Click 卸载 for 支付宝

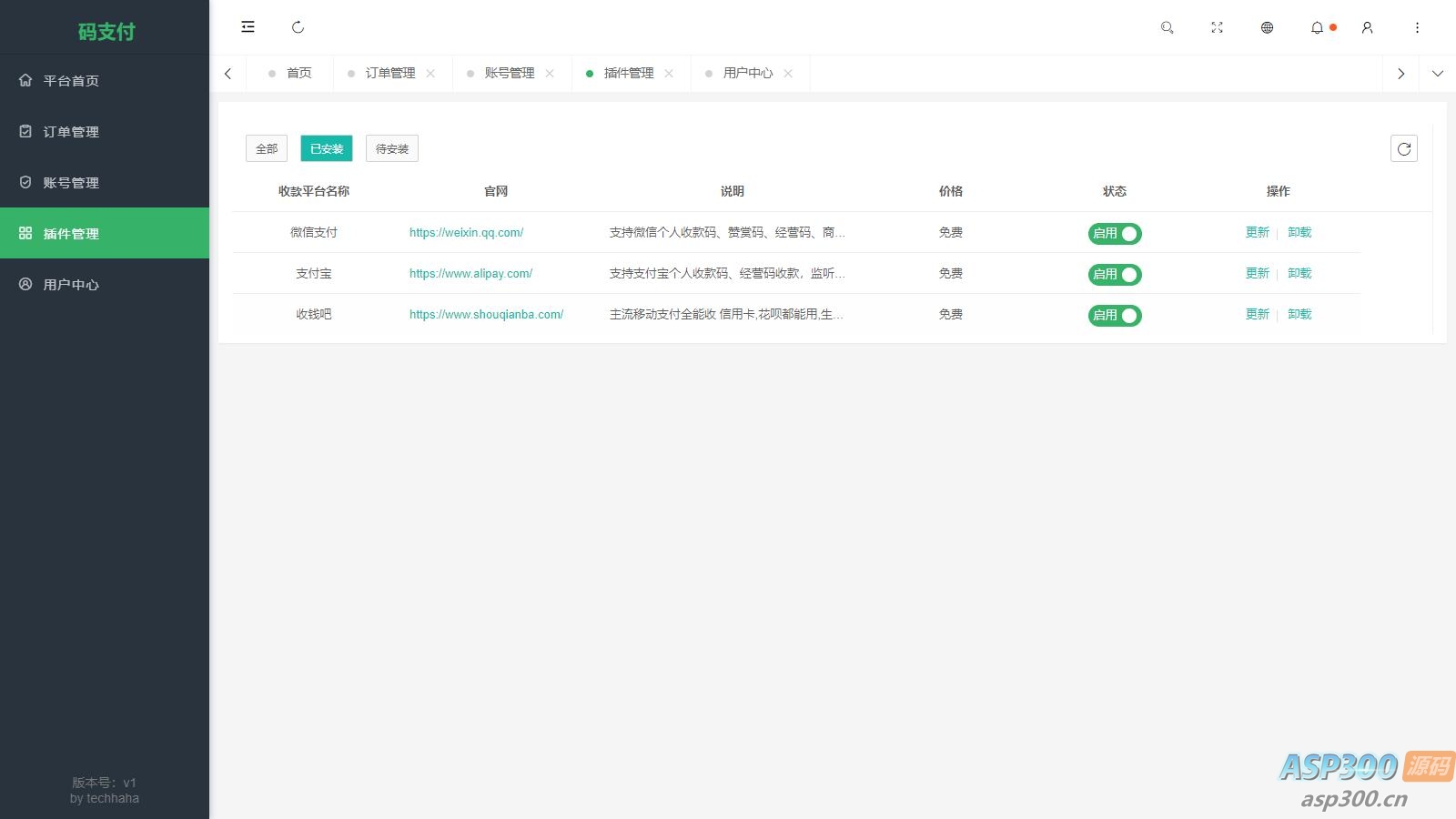tap(1299, 273)
